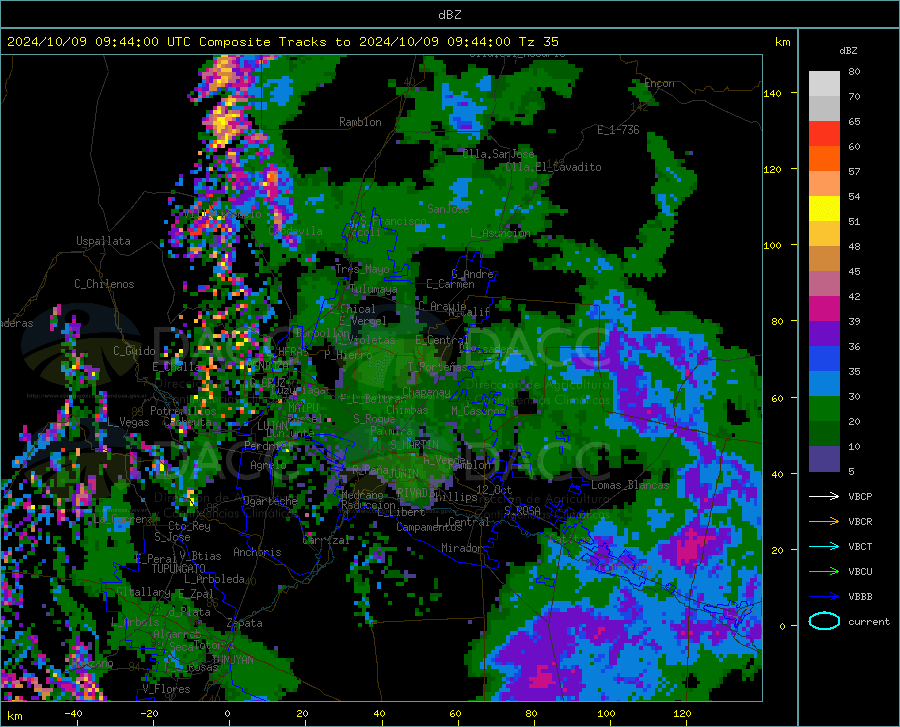Click the 'Ramblon' label near map top
900x727 pixels.
360,122
